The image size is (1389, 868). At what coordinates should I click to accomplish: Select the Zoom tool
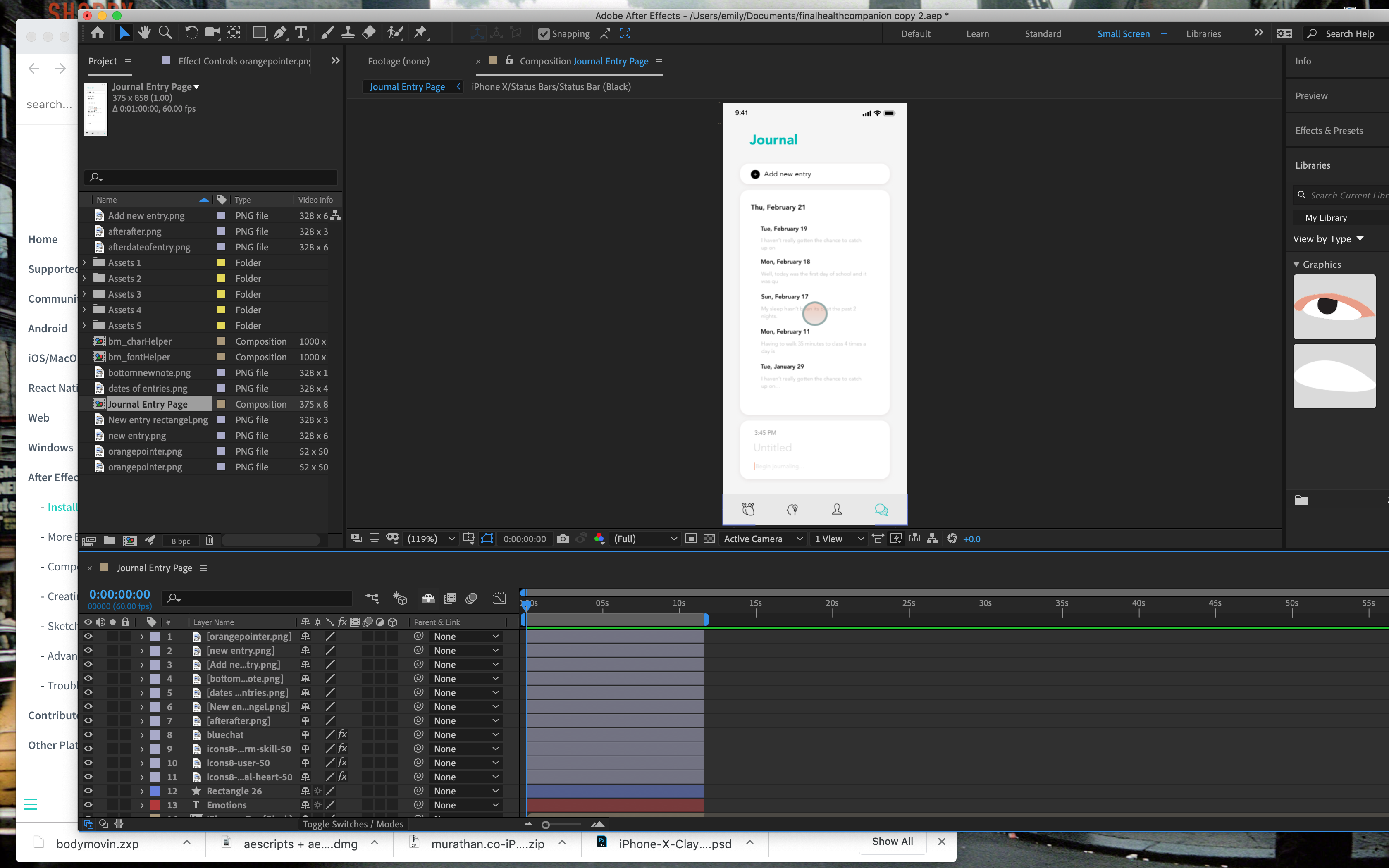click(165, 33)
